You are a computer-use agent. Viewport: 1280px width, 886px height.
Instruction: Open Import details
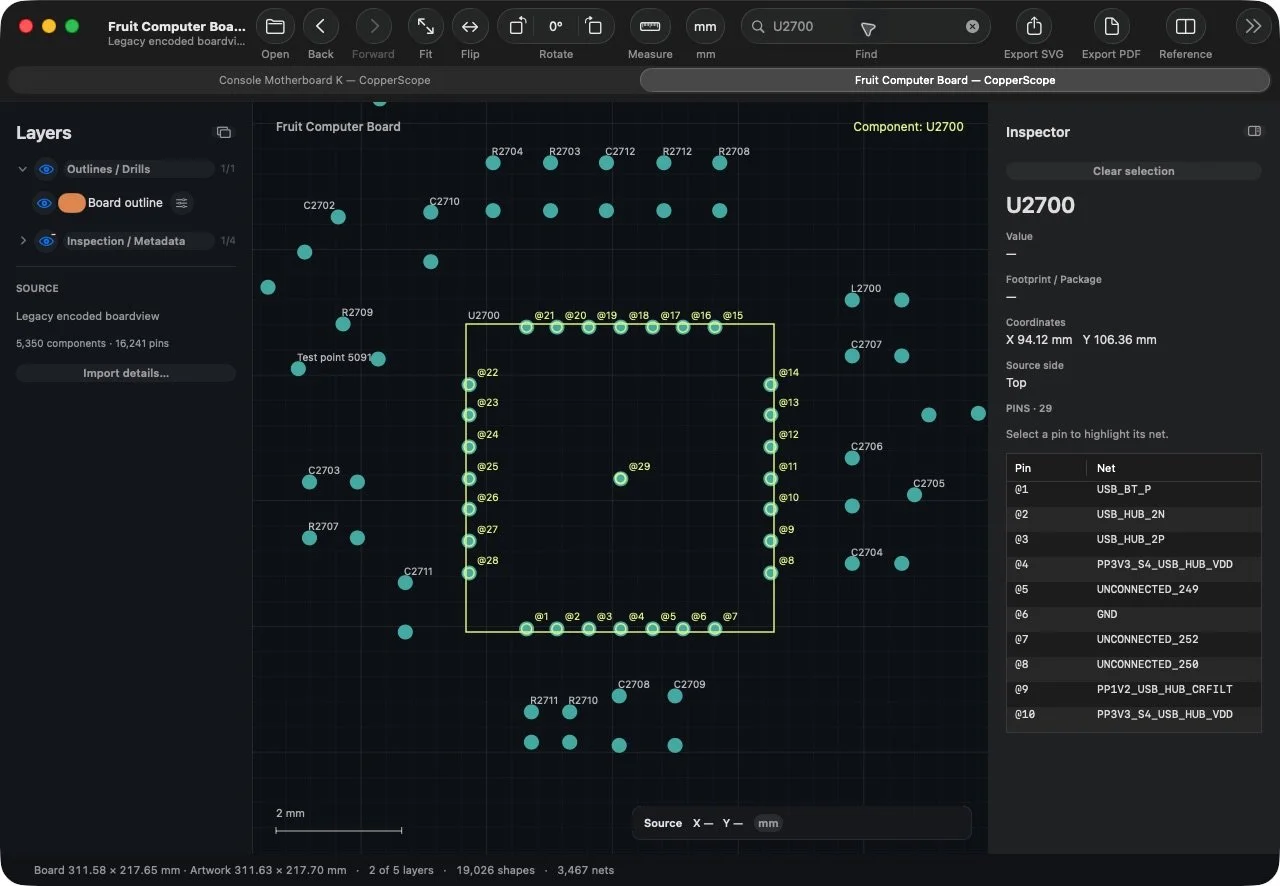126,373
